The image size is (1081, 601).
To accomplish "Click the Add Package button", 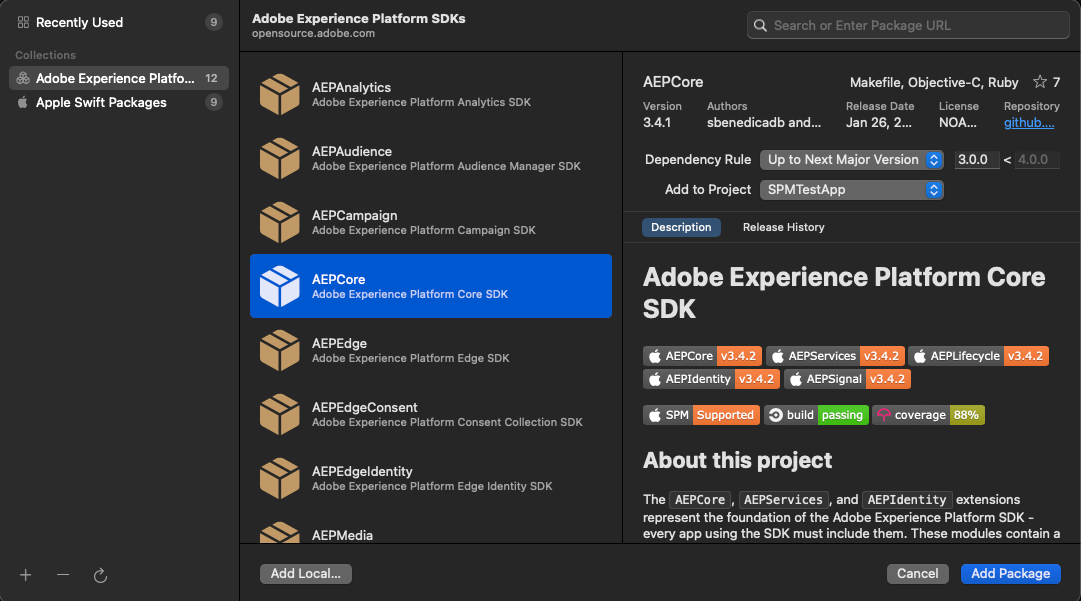I will point(1011,573).
